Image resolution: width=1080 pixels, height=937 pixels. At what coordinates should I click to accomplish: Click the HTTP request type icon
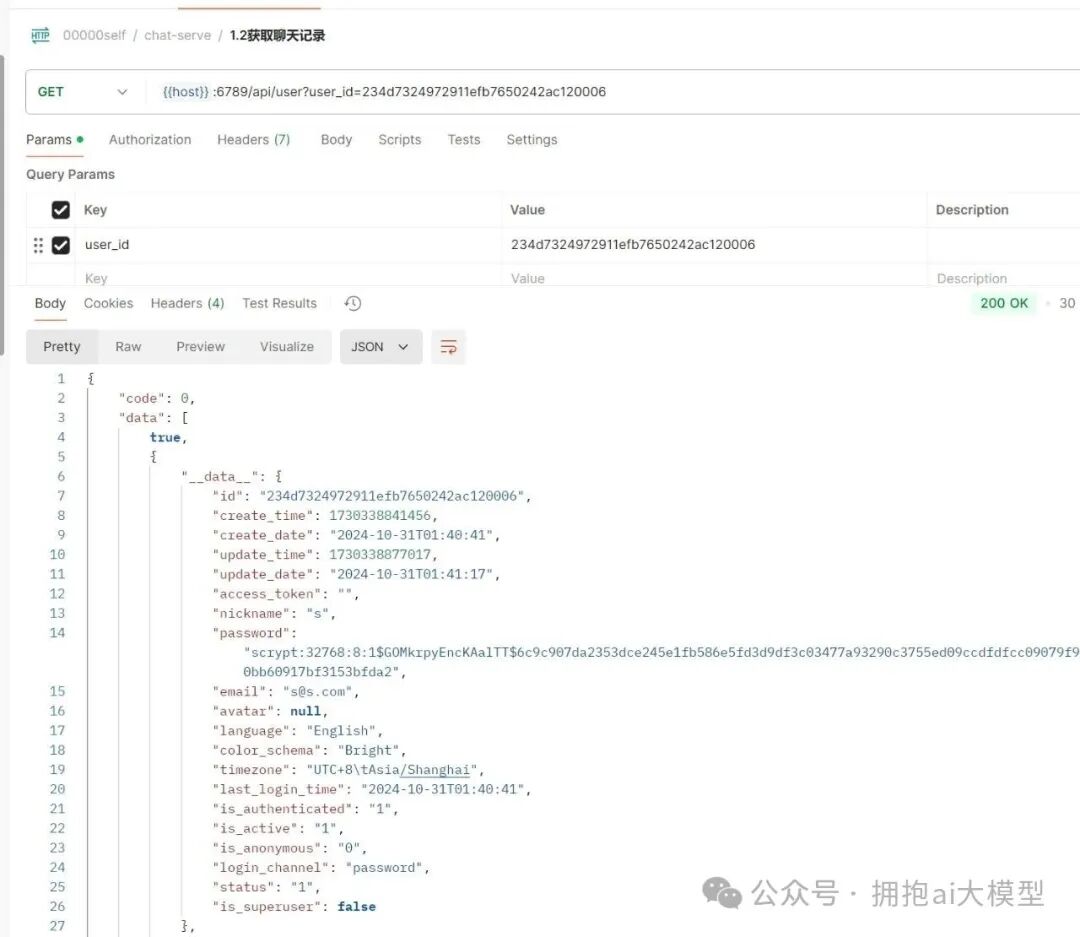(39, 34)
